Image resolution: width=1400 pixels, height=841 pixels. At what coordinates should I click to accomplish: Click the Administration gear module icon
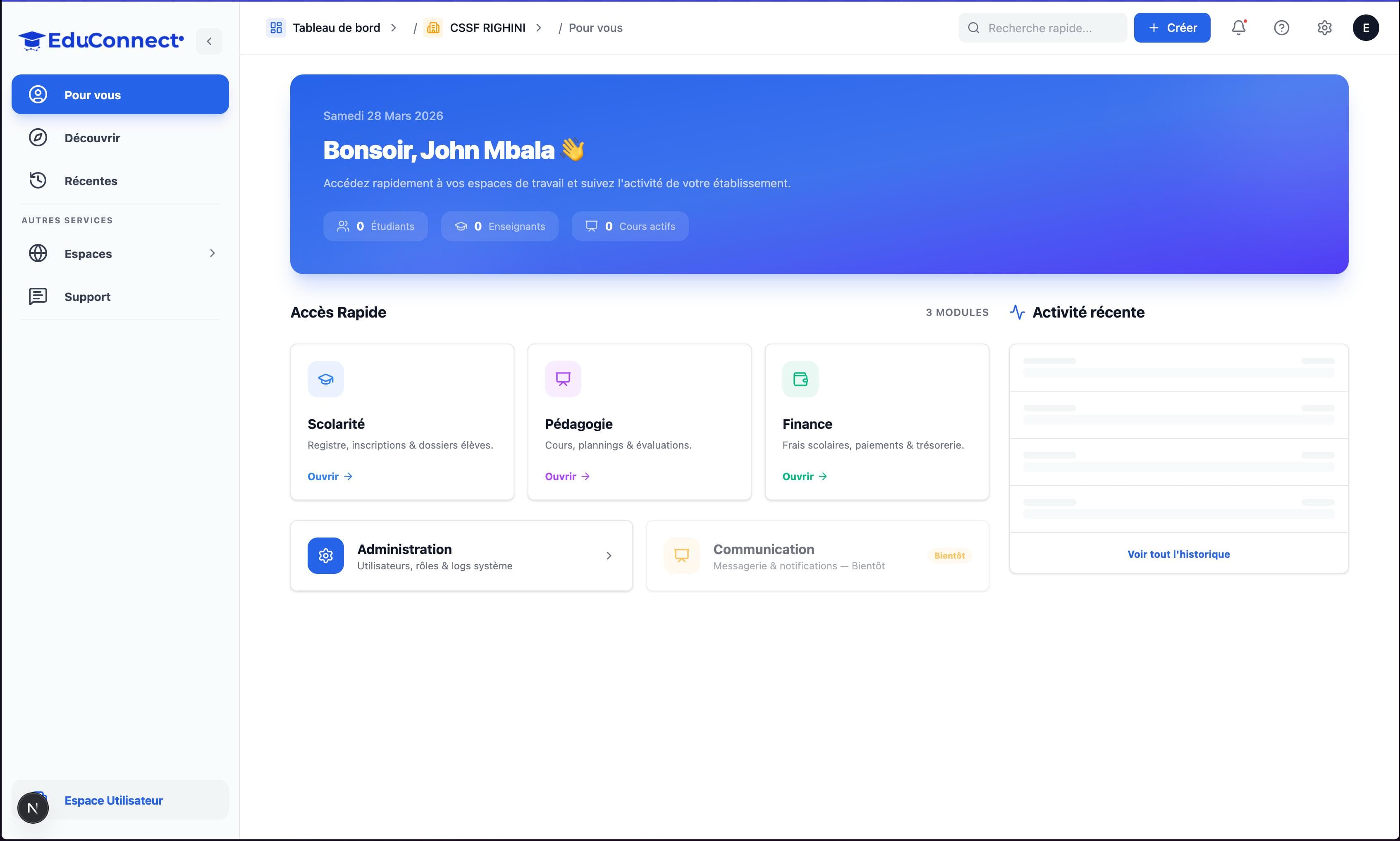click(x=326, y=555)
